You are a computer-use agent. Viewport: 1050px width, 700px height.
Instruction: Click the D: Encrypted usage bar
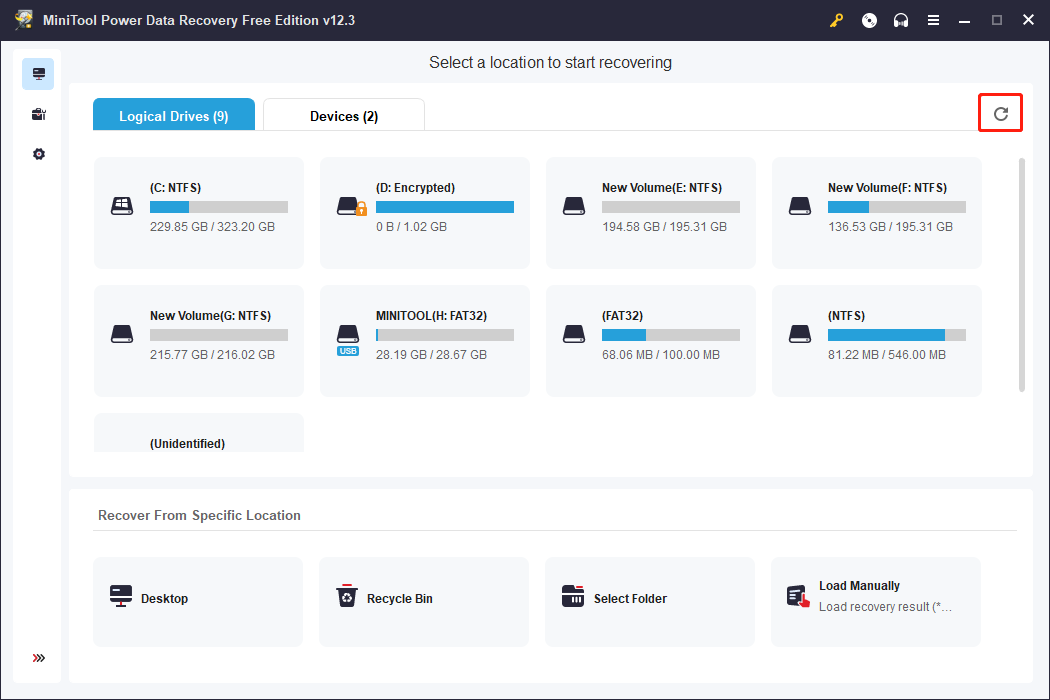tap(445, 207)
